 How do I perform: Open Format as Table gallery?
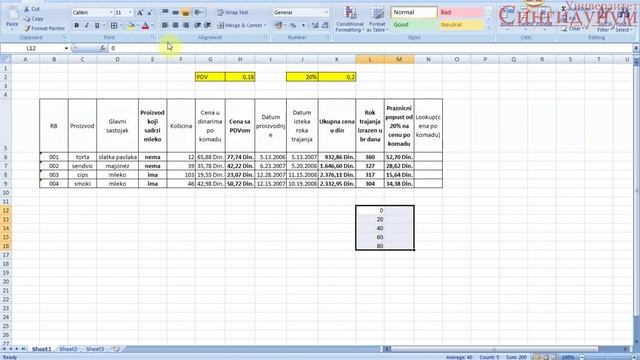(x=378, y=19)
